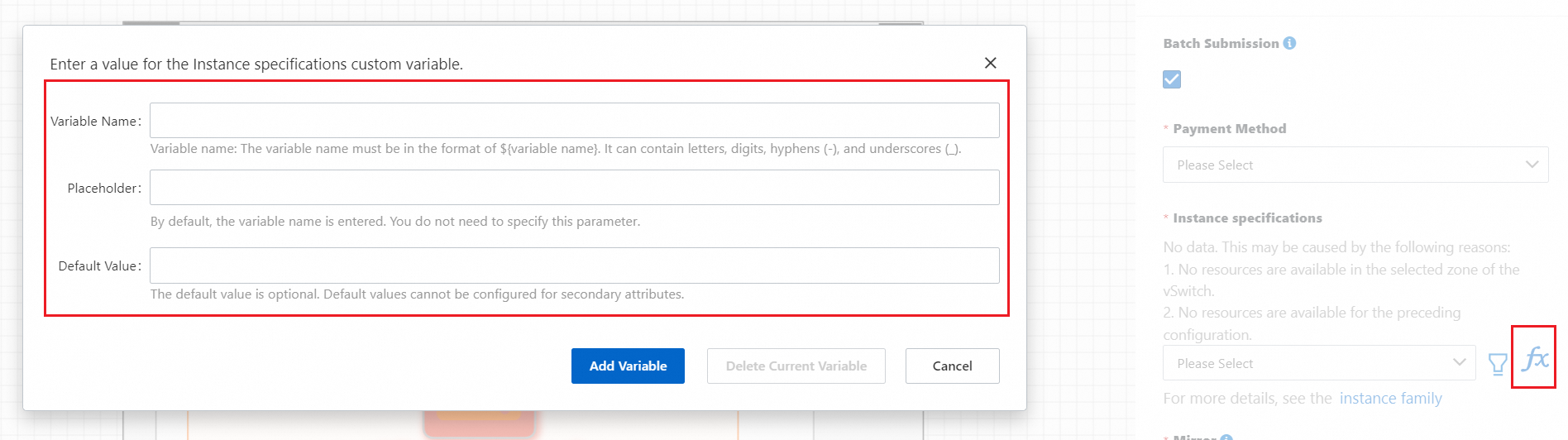Click the Delete Current Variable button
Viewport: 1568px width, 440px height.
796,366
